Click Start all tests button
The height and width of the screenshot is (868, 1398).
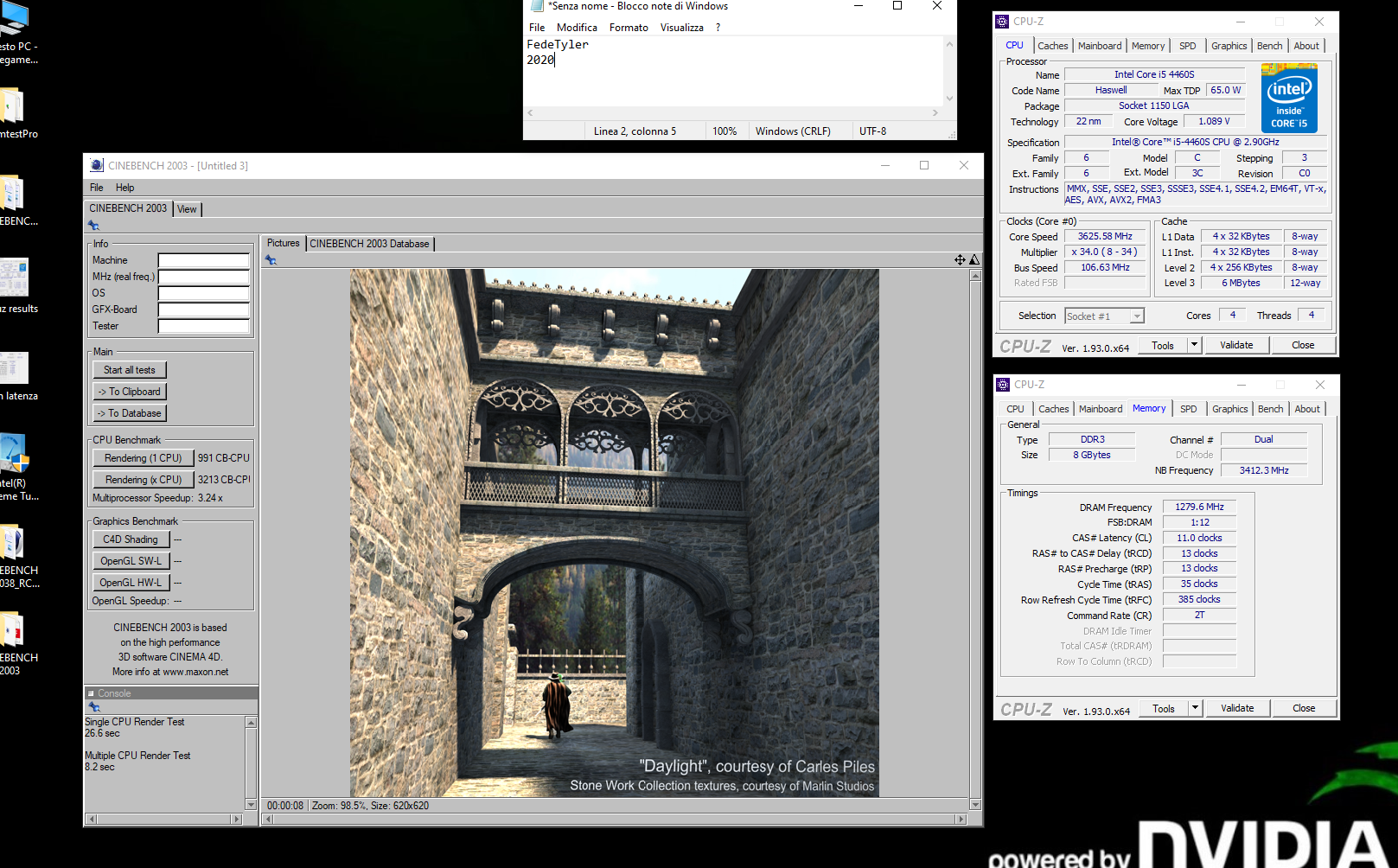(130, 370)
